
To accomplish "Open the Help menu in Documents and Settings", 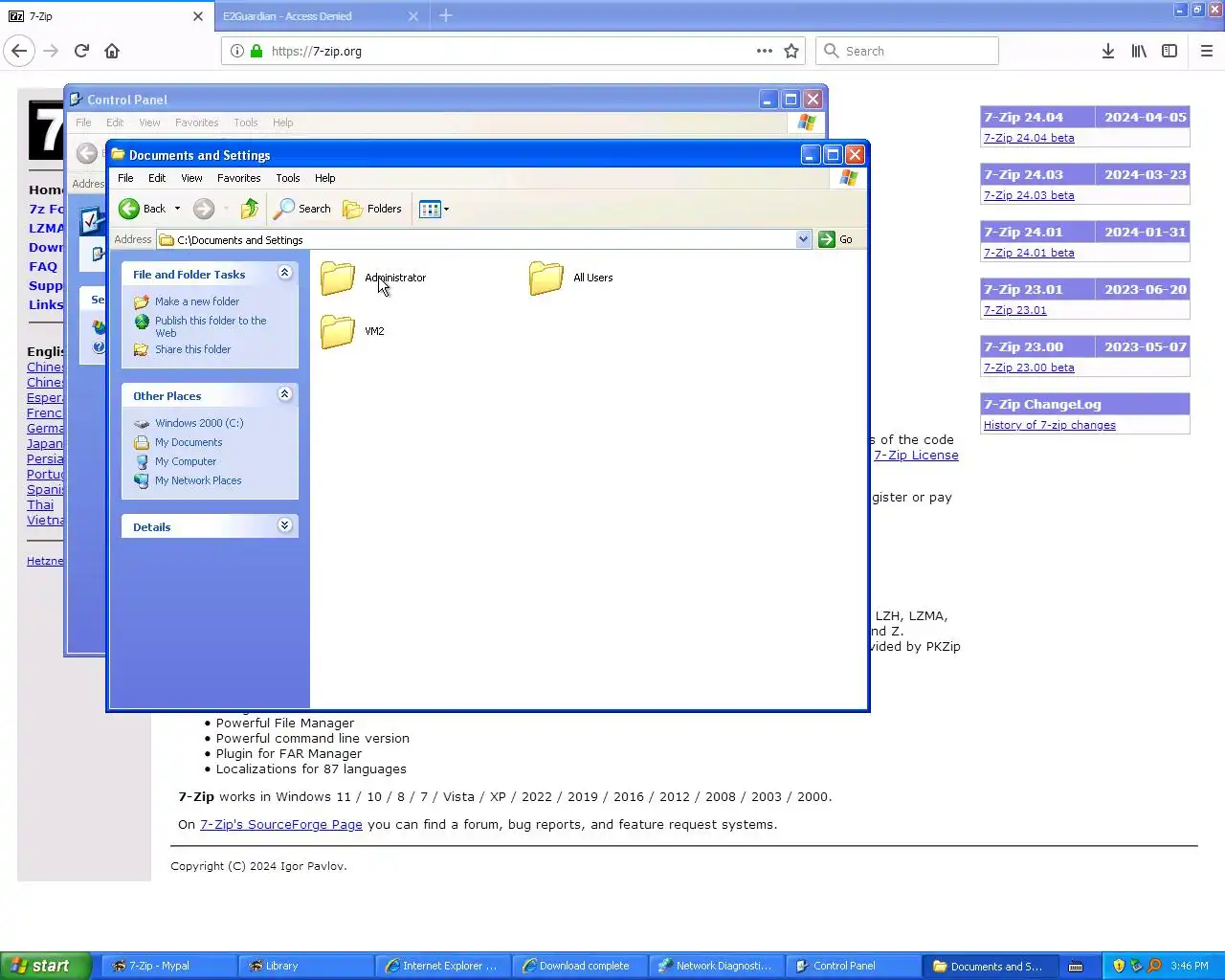I will [325, 178].
